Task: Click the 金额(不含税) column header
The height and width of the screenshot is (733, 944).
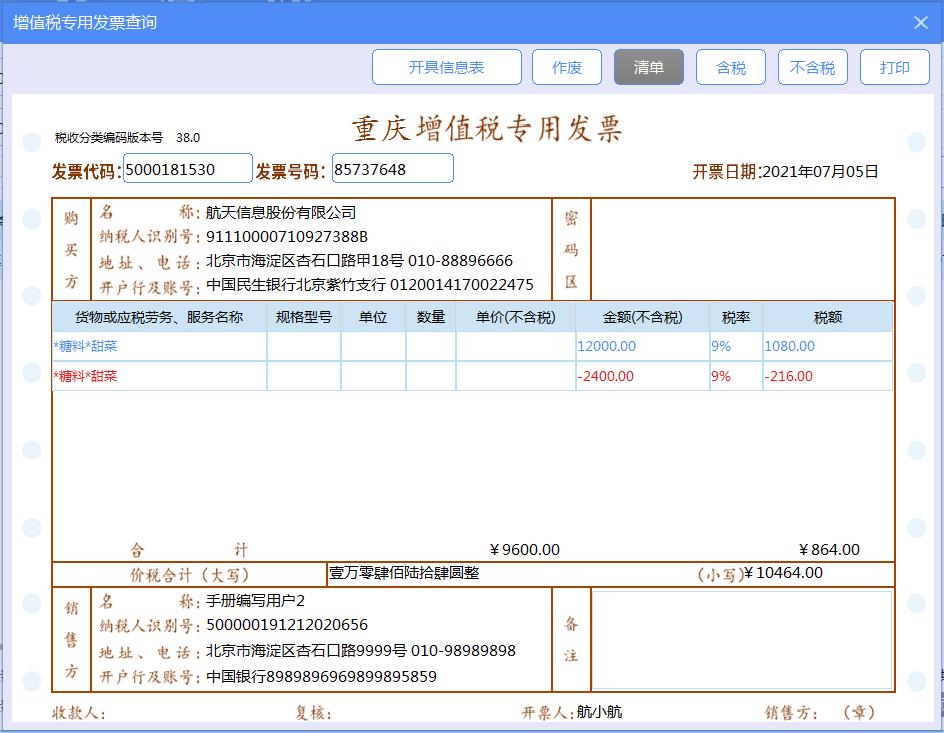Action: click(x=643, y=315)
